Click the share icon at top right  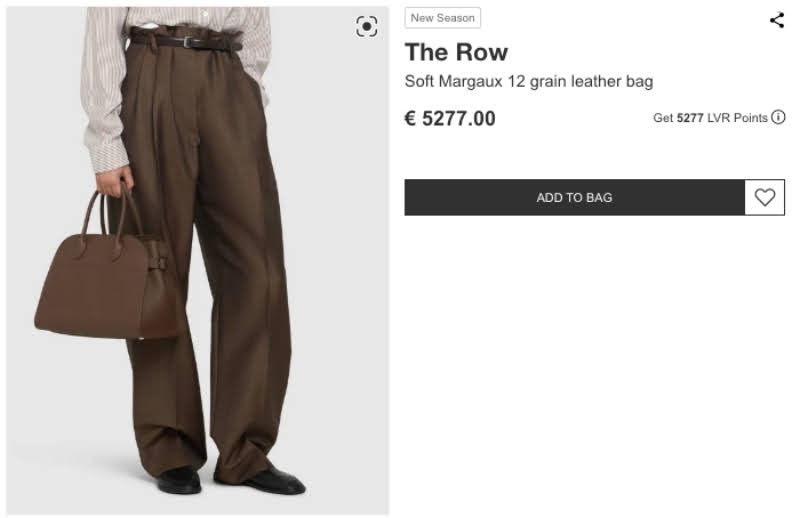pos(777,20)
